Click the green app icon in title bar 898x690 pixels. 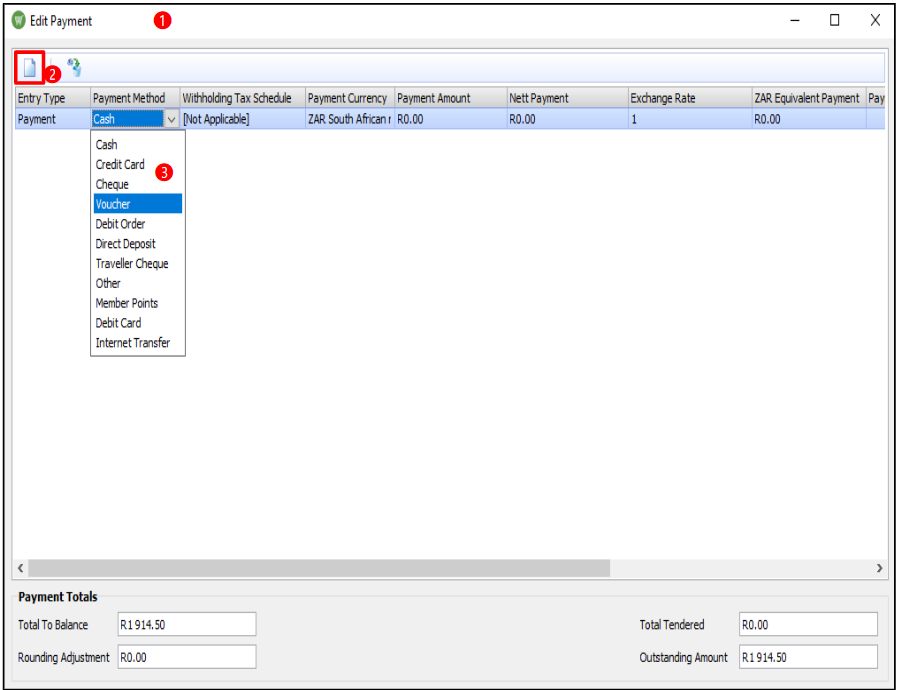(x=19, y=21)
